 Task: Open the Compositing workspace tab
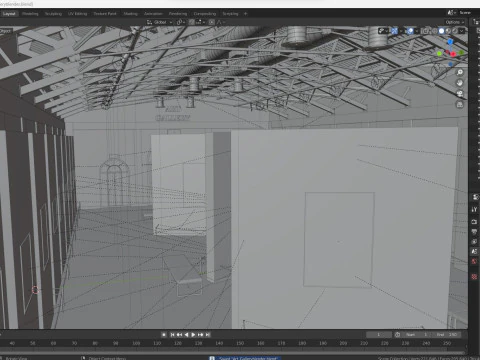tap(205, 14)
